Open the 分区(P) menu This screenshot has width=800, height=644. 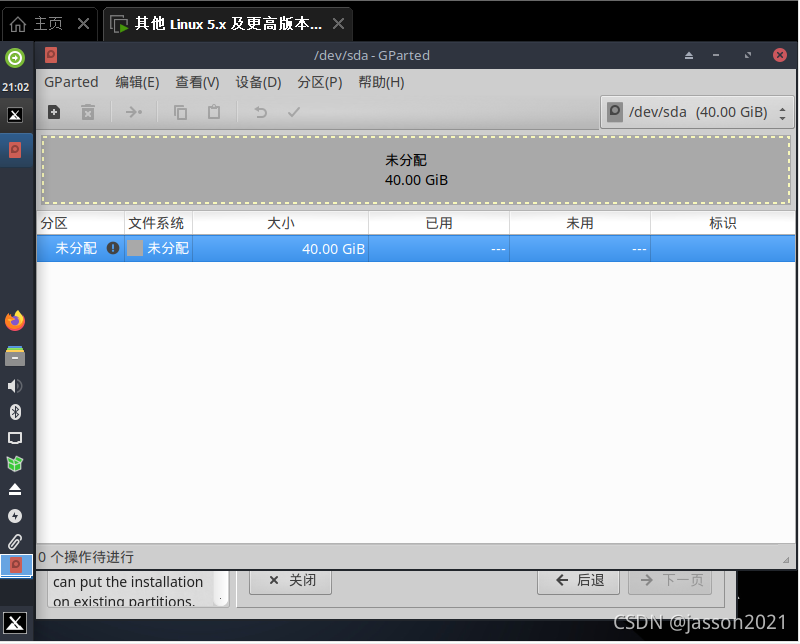click(320, 82)
